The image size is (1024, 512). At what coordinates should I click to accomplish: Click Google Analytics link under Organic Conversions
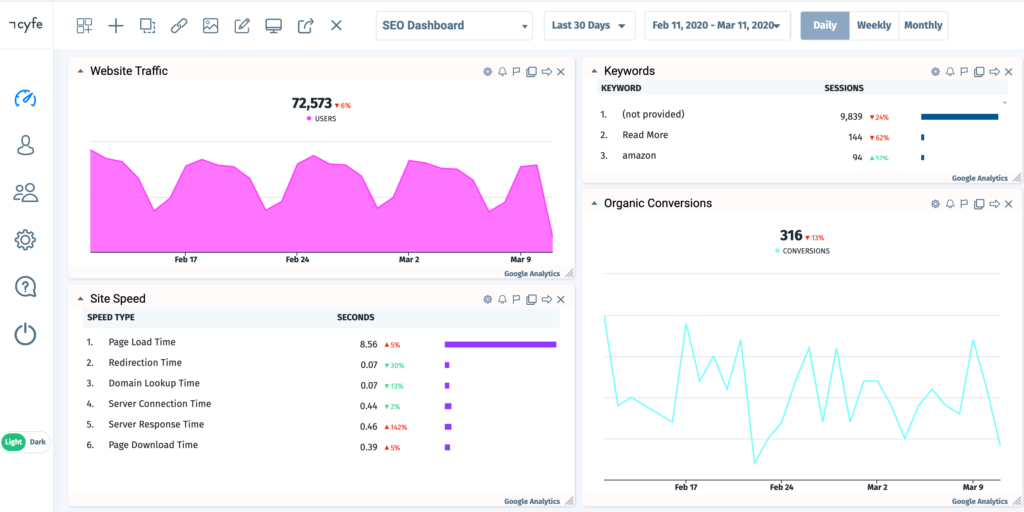980,502
